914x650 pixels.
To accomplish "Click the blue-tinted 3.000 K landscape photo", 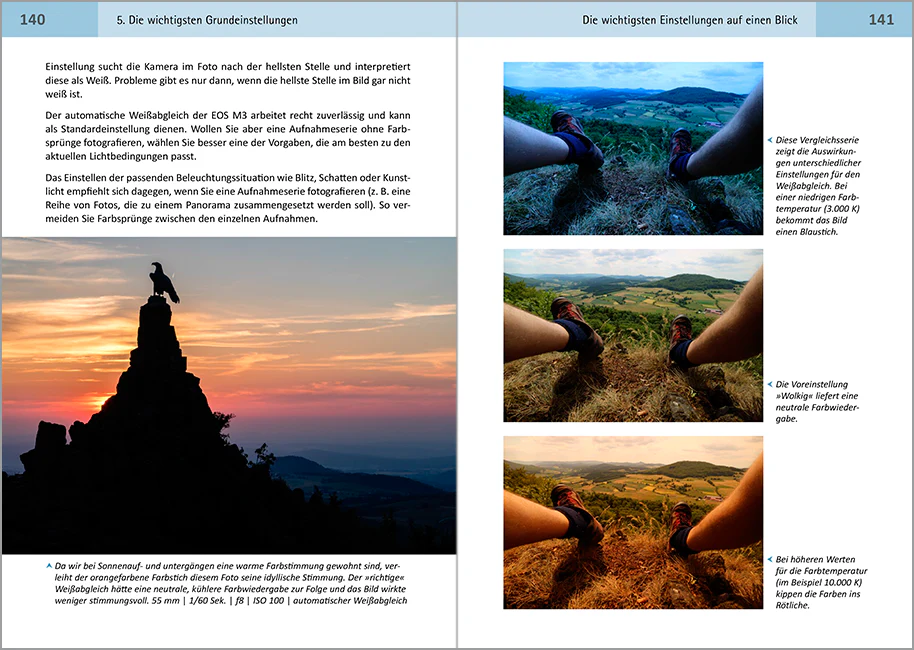I will (x=633, y=149).
